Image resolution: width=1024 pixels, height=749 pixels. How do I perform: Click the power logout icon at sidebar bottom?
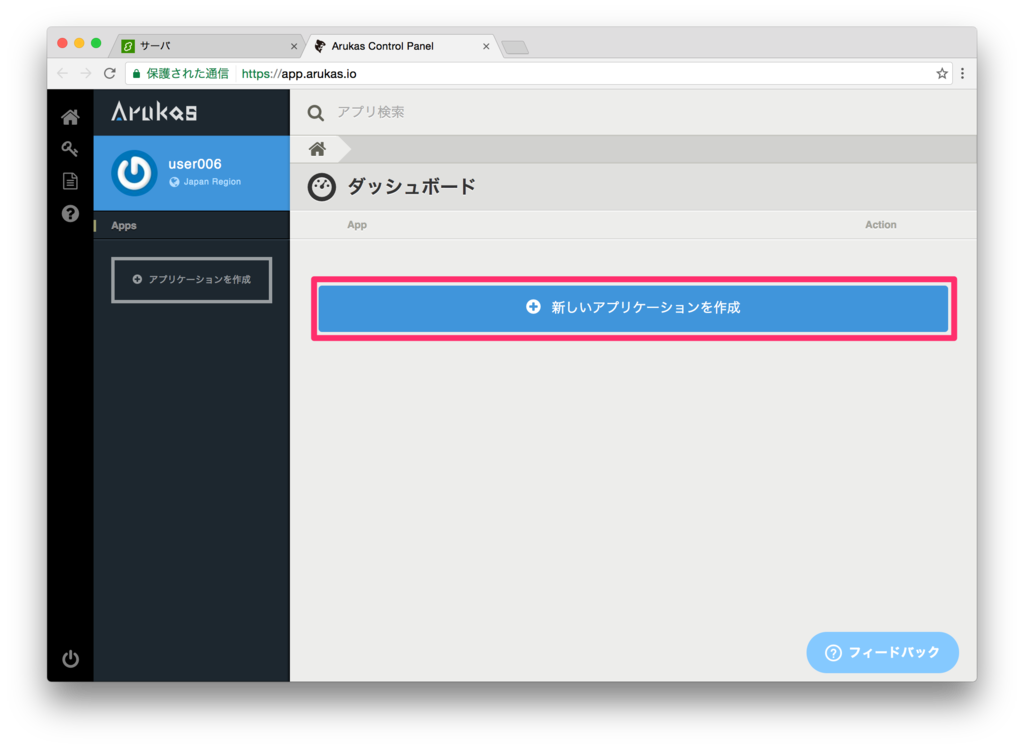tap(71, 658)
